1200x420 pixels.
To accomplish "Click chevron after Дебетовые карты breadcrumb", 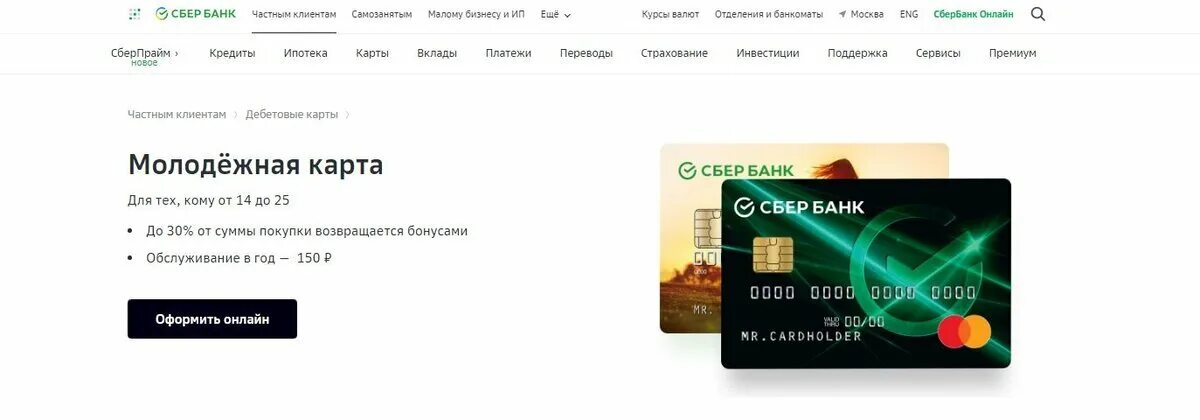I will (x=347, y=115).
